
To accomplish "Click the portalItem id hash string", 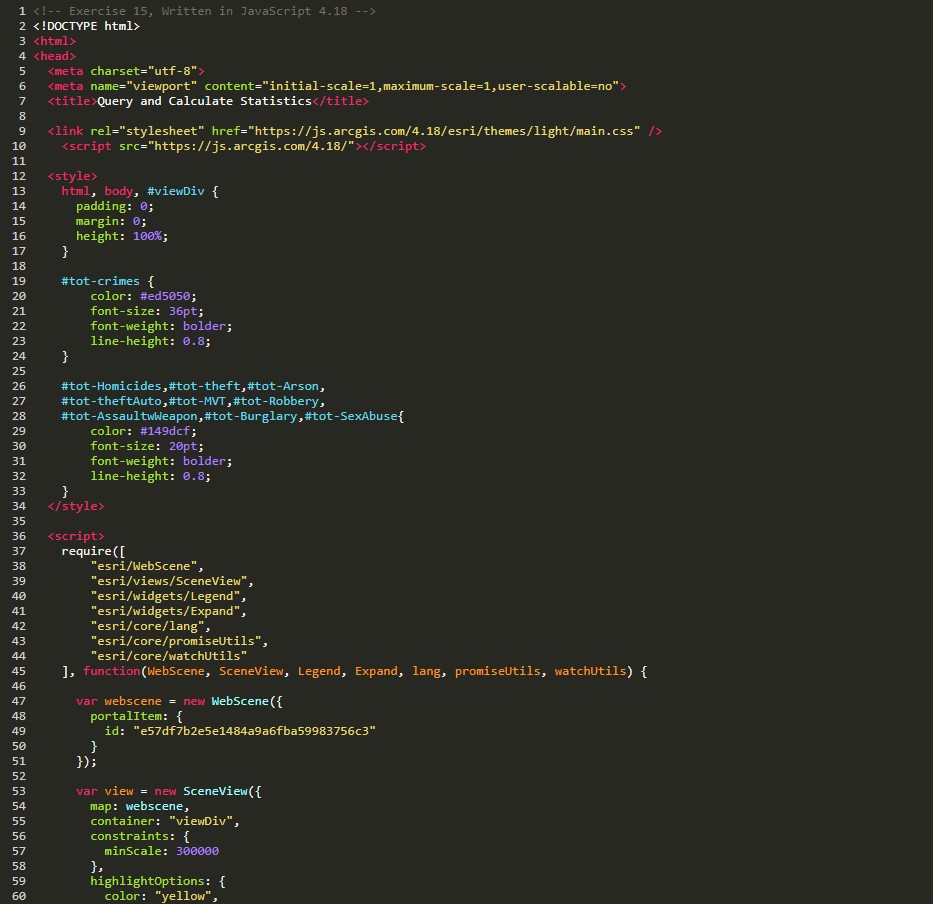I will [254, 731].
